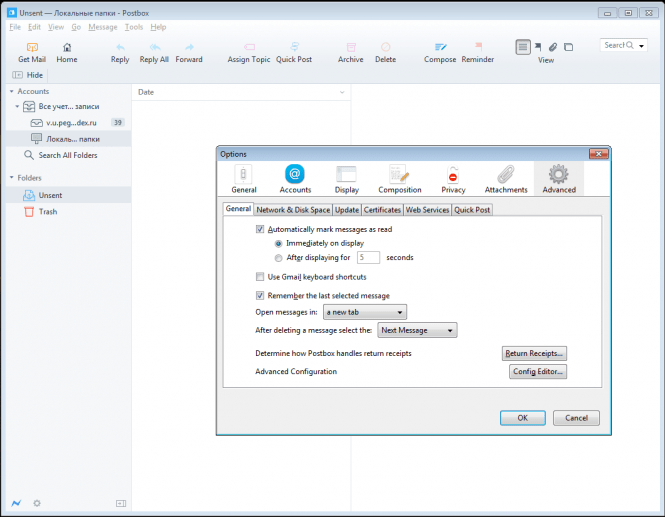Click the Return Receipts button

[534, 353]
